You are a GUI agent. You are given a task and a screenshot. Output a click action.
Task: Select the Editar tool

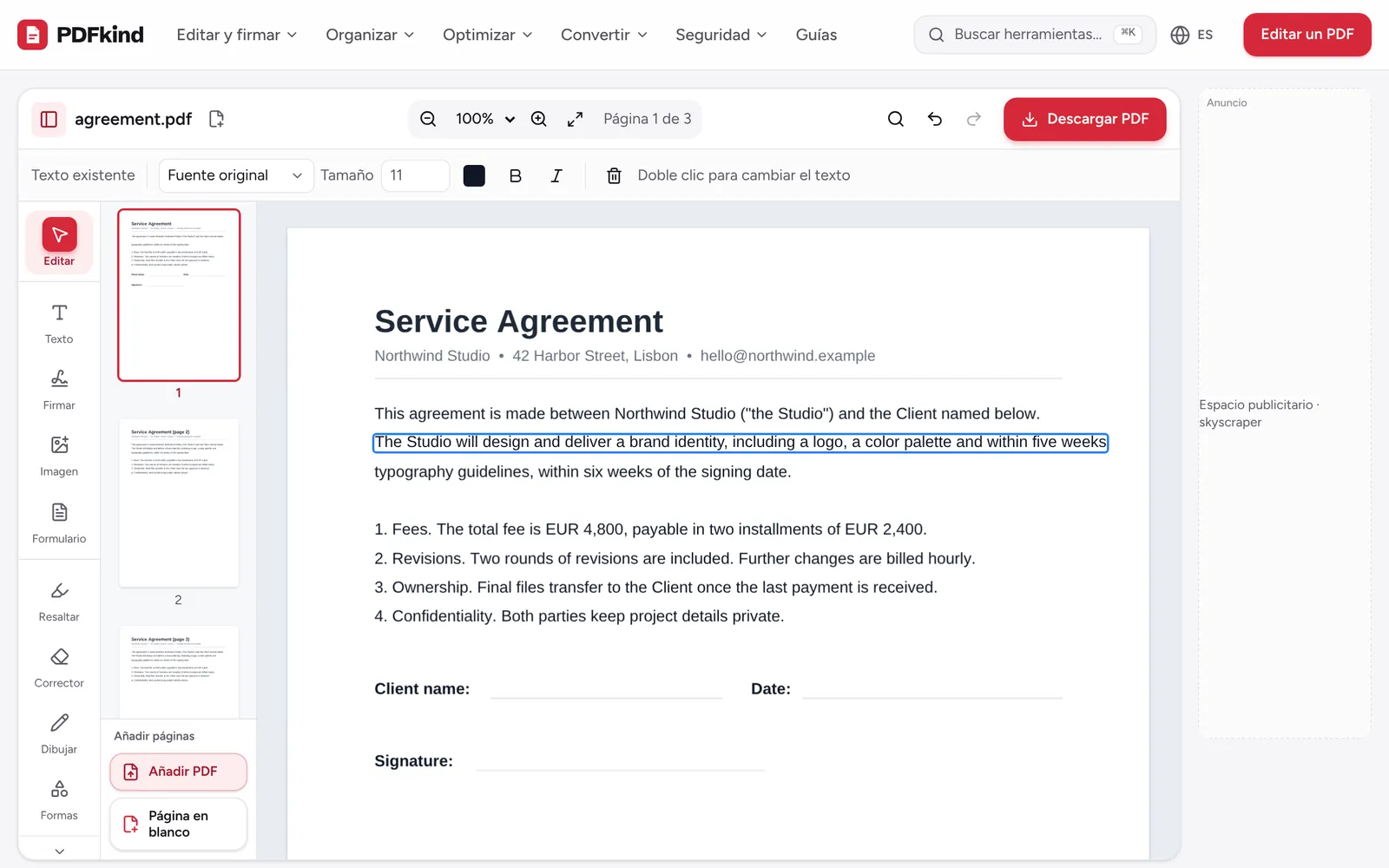(59, 242)
